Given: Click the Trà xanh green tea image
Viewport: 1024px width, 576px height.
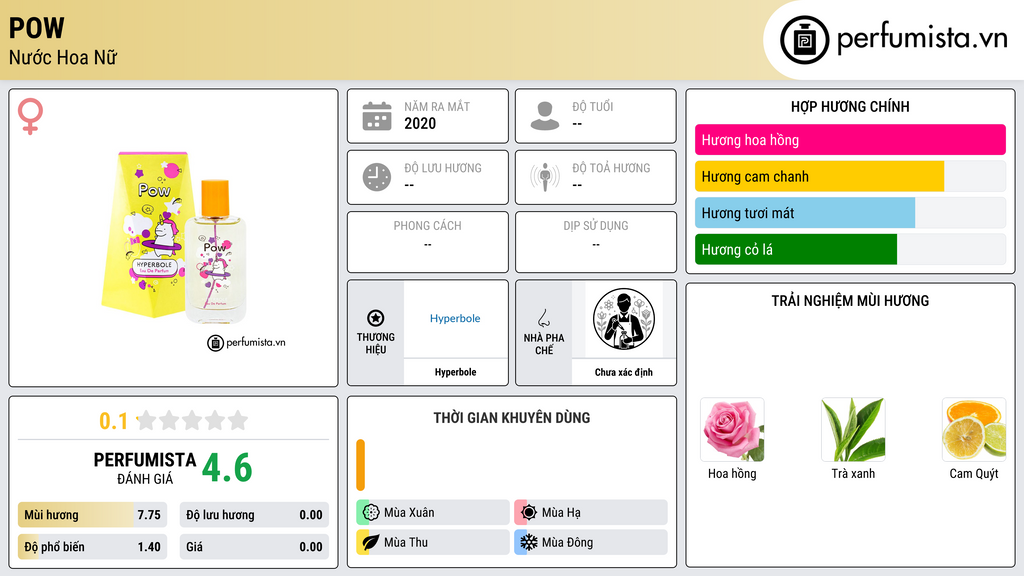Looking at the screenshot, I should (853, 430).
